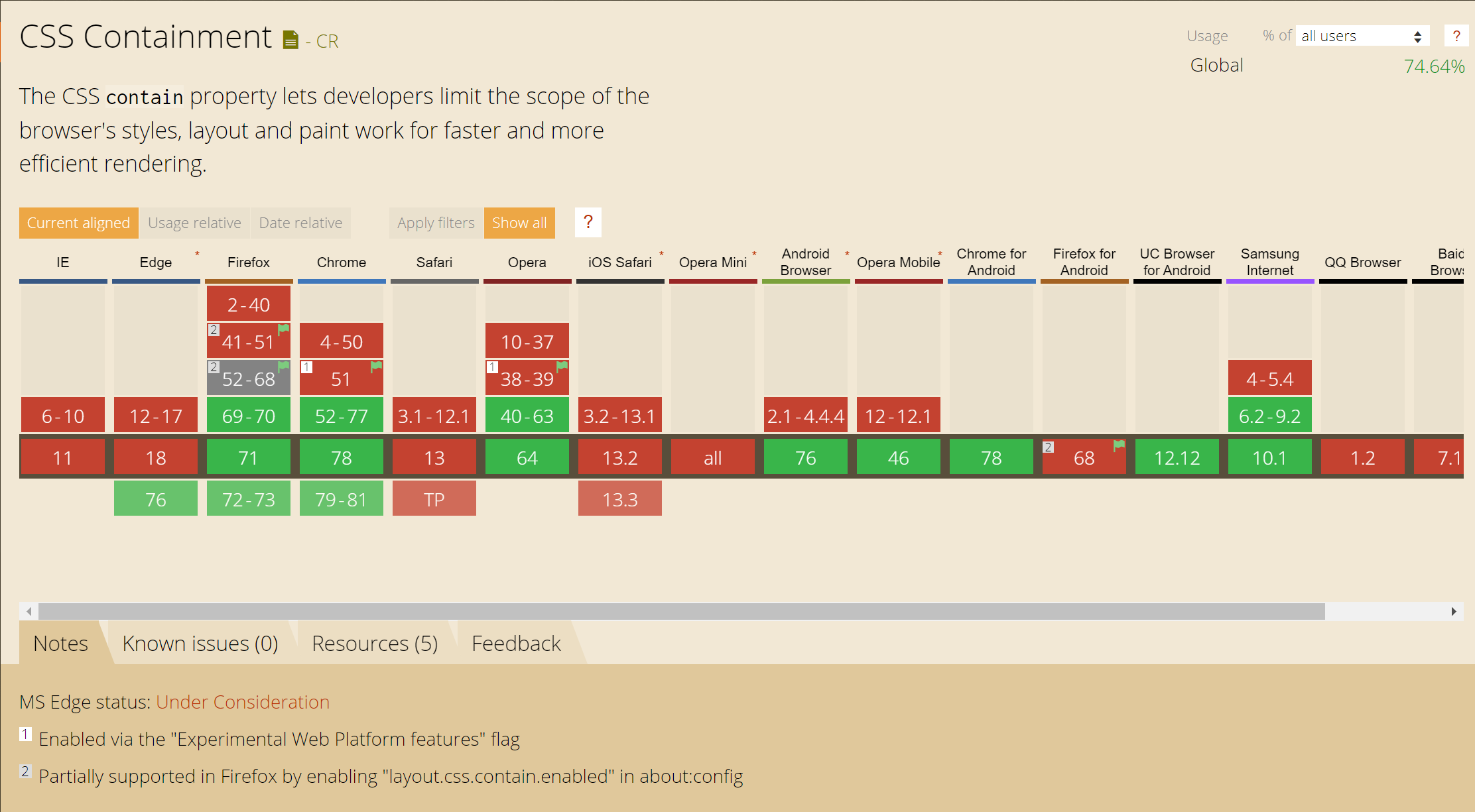
Task: Select Opera Mini all cell
Action: pos(713,457)
